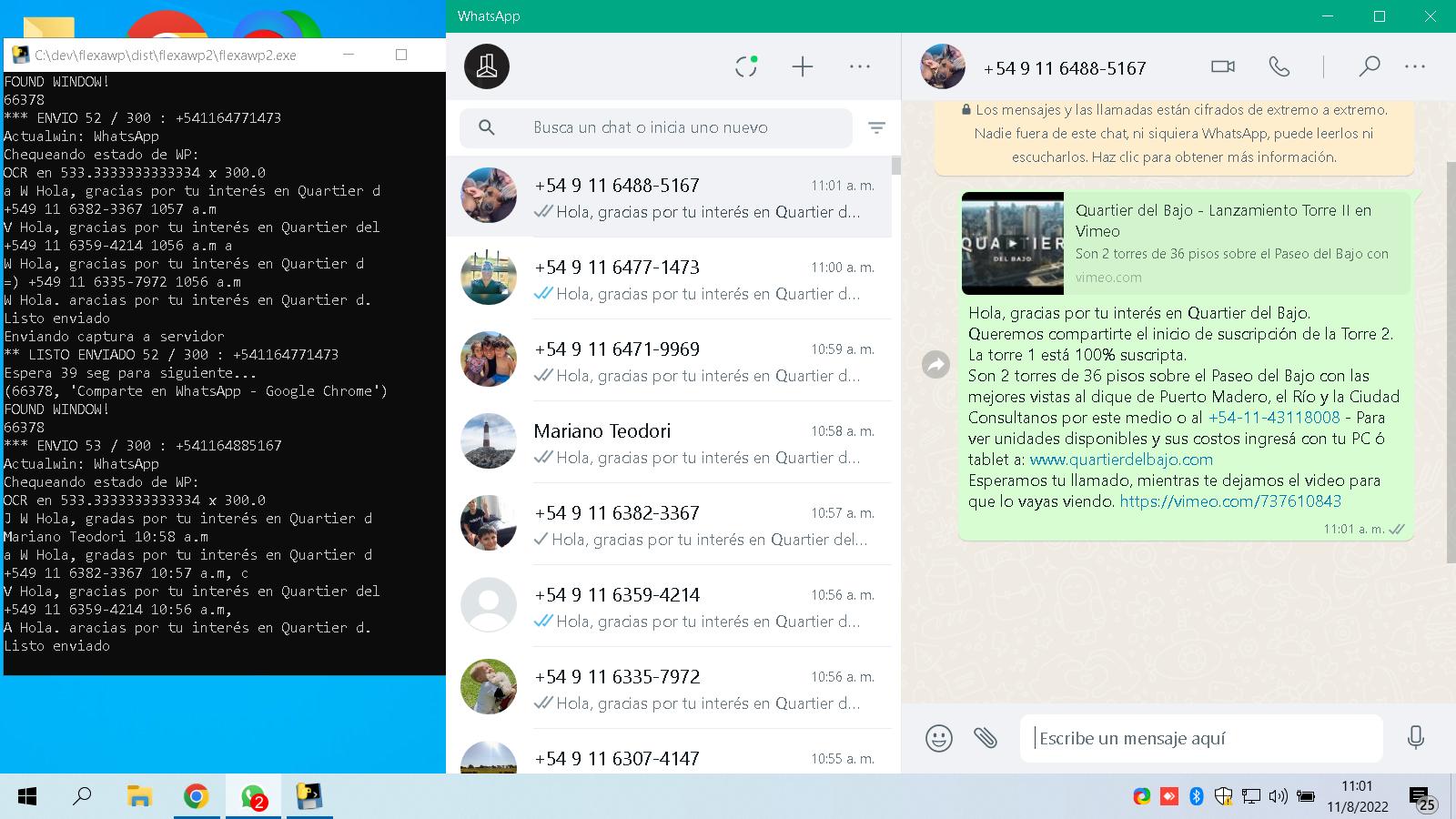Start a video call with the contact
The height and width of the screenshot is (819, 1456).
pos(1223,66)
